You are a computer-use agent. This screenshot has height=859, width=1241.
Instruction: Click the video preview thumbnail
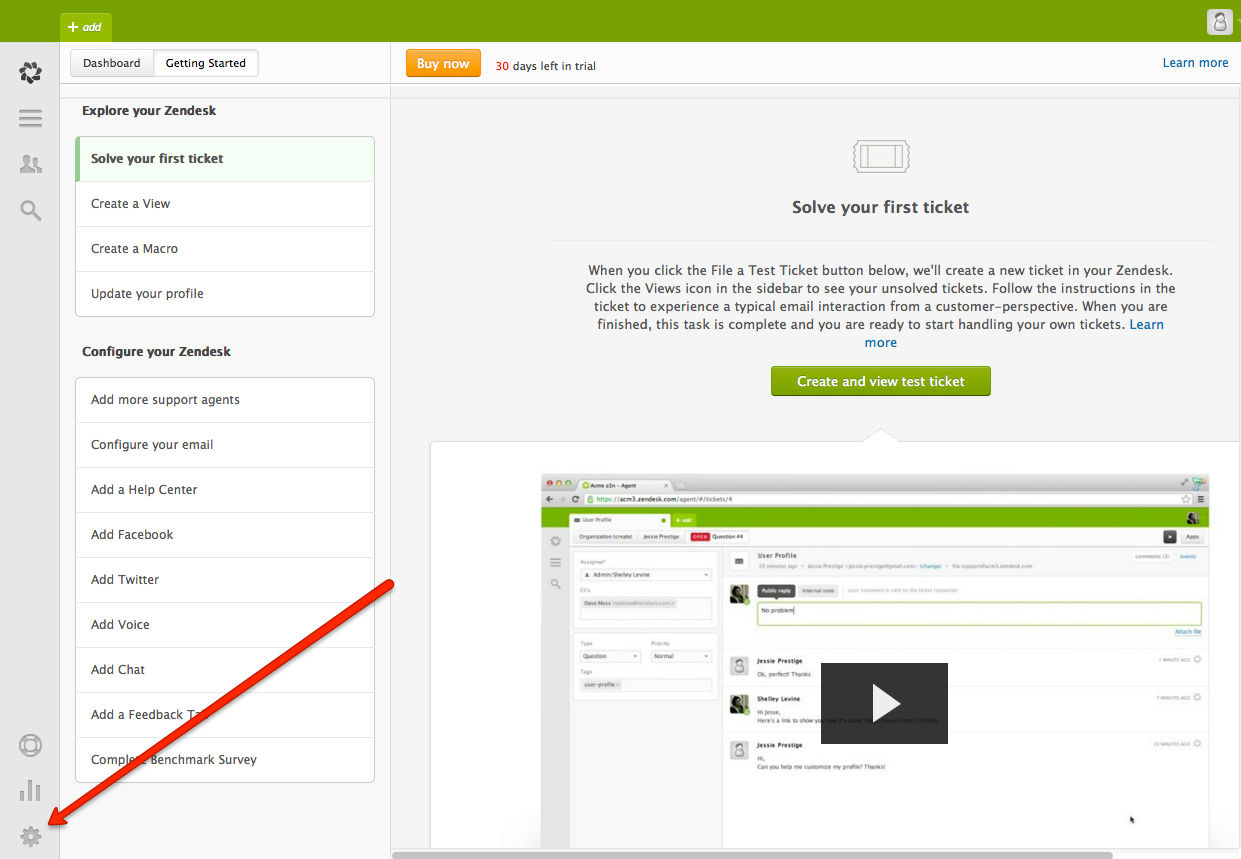click(x=875, y=661)
